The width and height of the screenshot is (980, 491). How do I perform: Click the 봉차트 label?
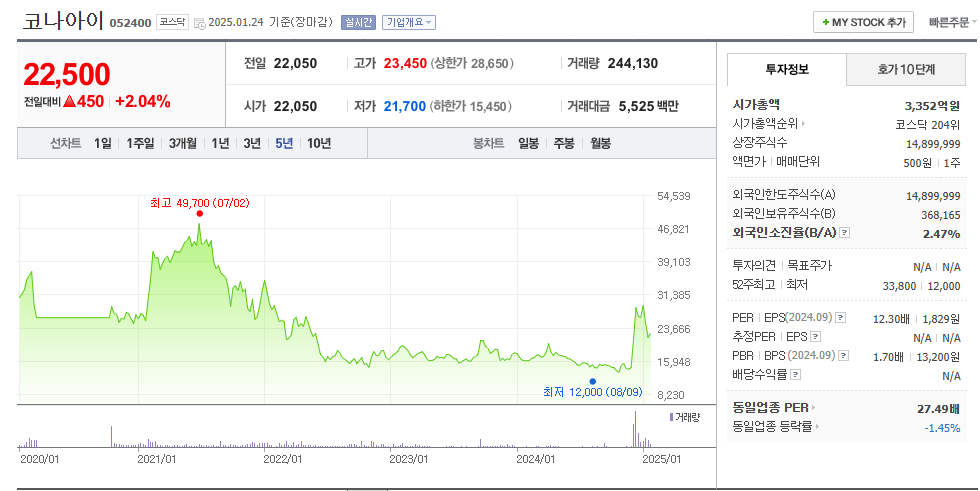click(488, 144)
